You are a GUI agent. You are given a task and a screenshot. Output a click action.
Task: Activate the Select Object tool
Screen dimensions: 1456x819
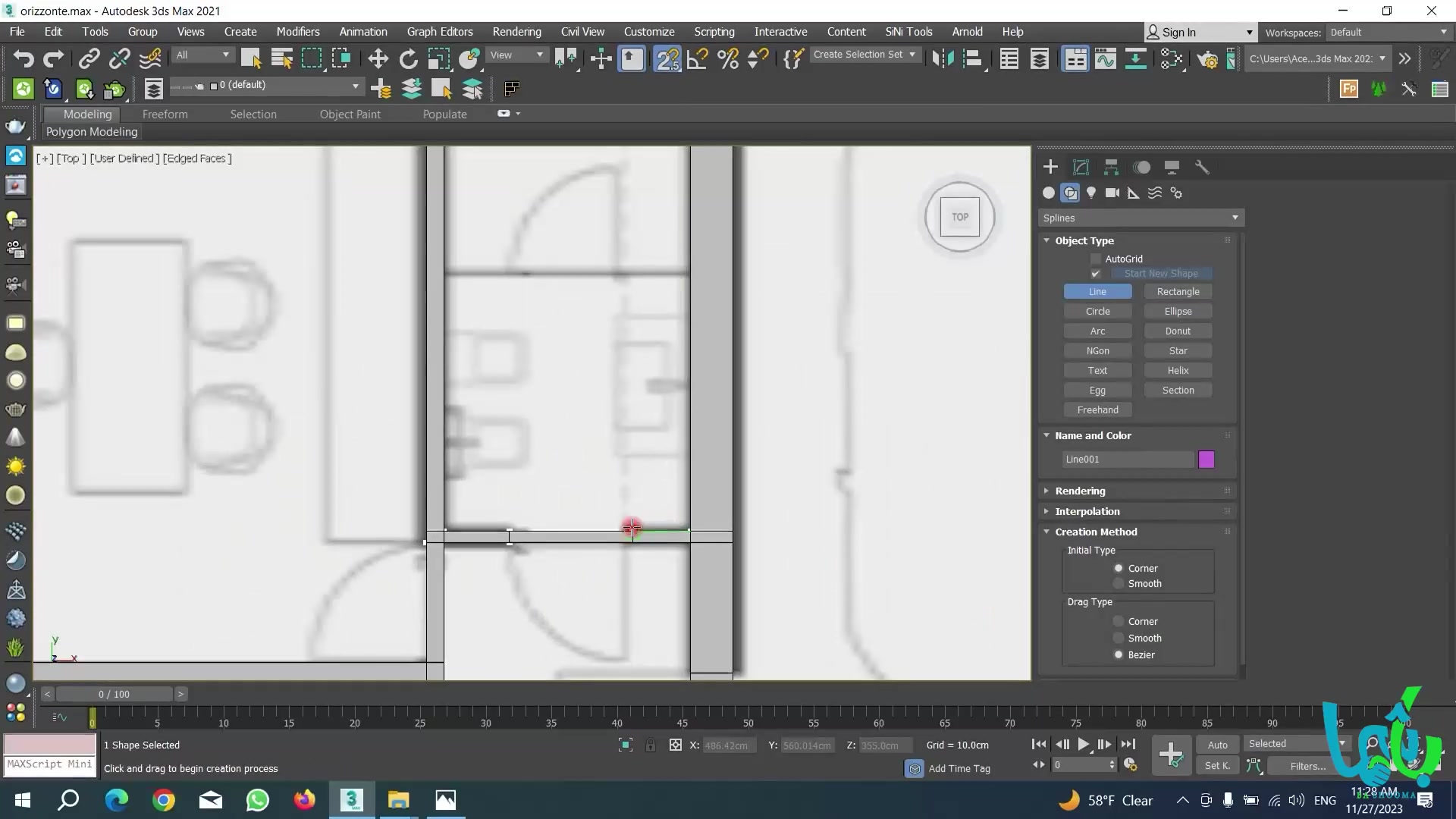tap(250, 58)
